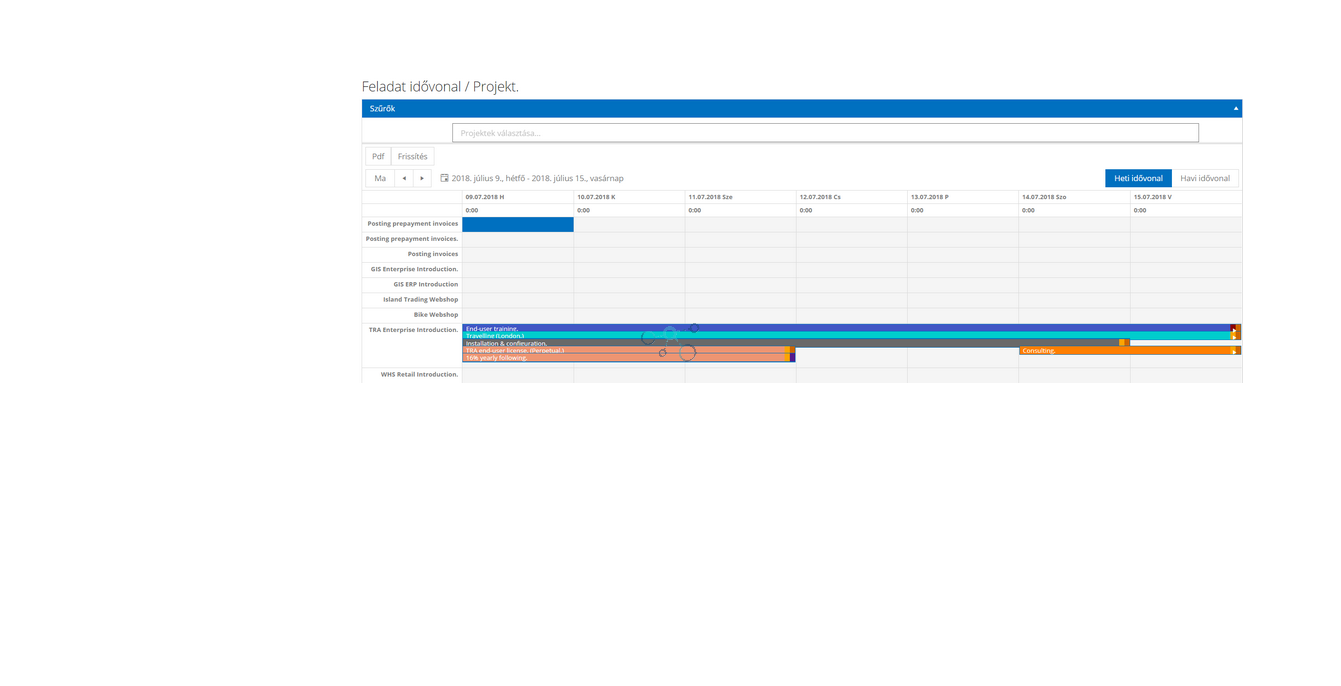
Task: Collapse the Szűrők filter panel
Action: [x=1235, y=108]
